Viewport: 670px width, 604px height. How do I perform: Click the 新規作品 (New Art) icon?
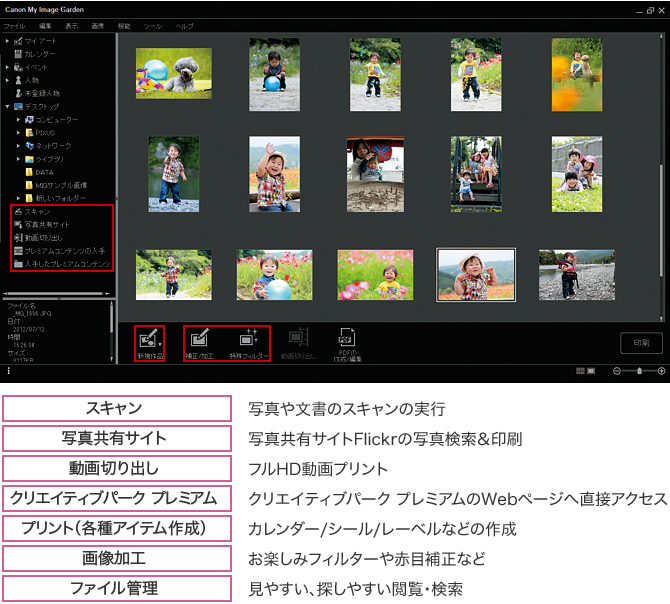(146, 340)
